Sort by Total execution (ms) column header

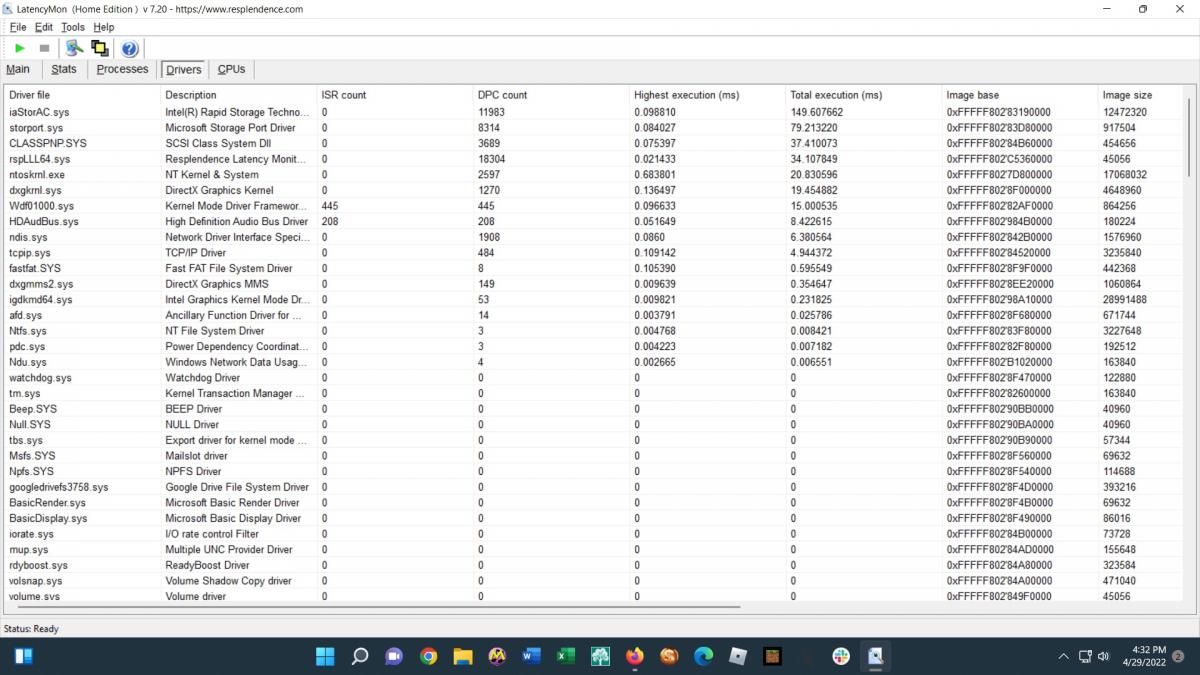864,95
